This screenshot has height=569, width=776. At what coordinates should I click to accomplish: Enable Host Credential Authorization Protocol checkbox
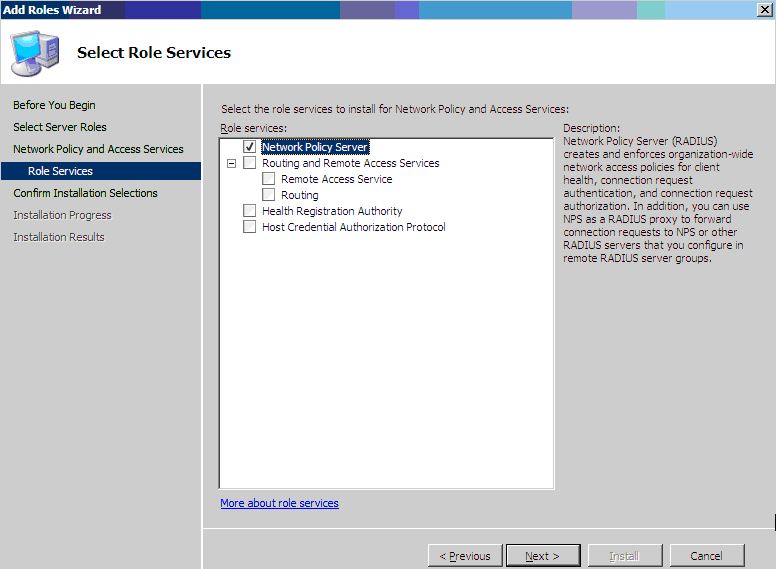[x=249, y=227]
